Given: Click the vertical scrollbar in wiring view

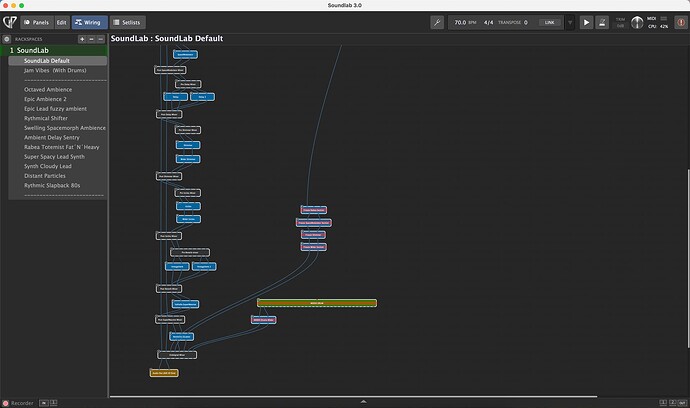Looking at the screenshot, I should click(x=688, y=259).
